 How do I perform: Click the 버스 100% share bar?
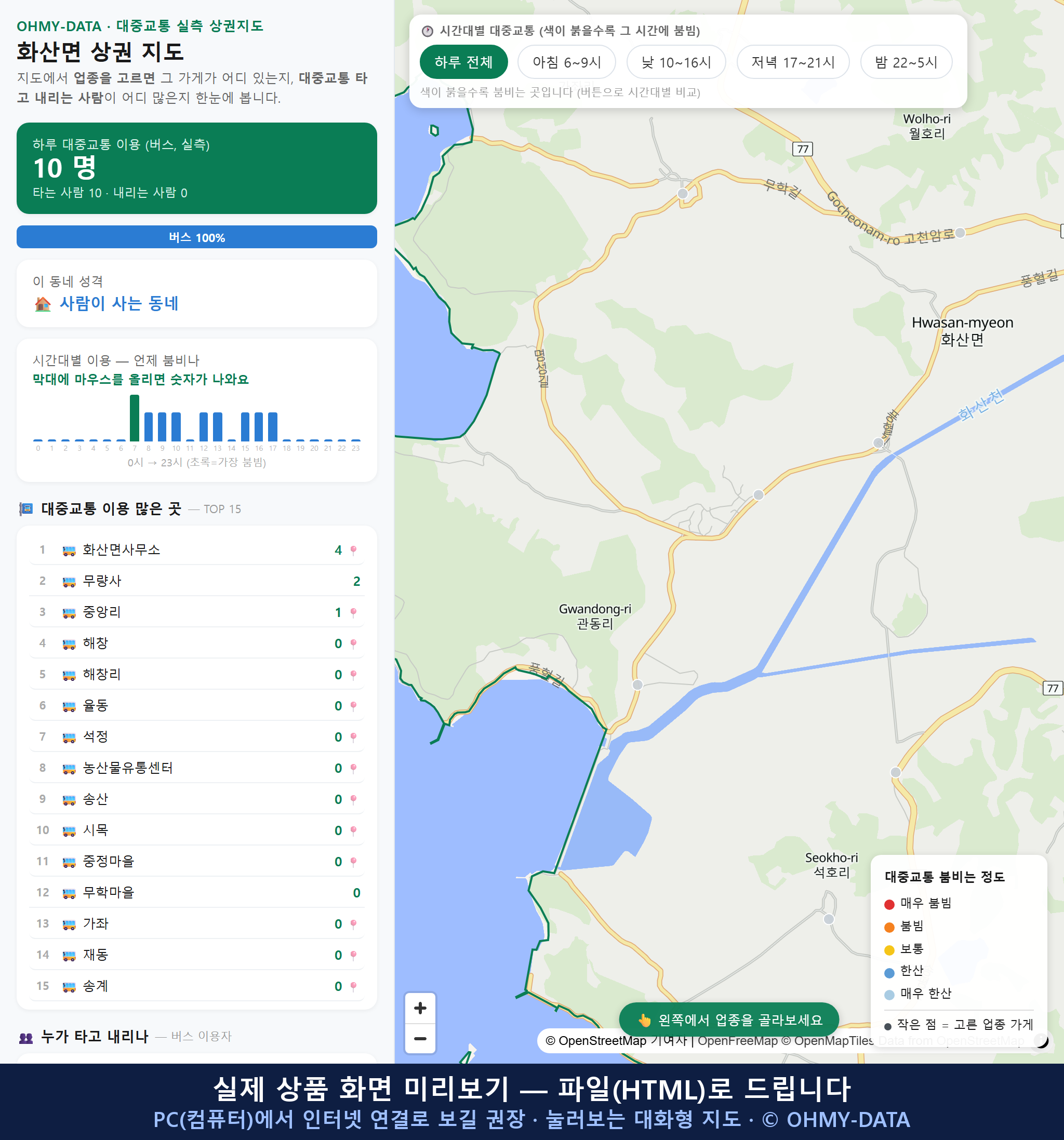click(x=197, y=237)
